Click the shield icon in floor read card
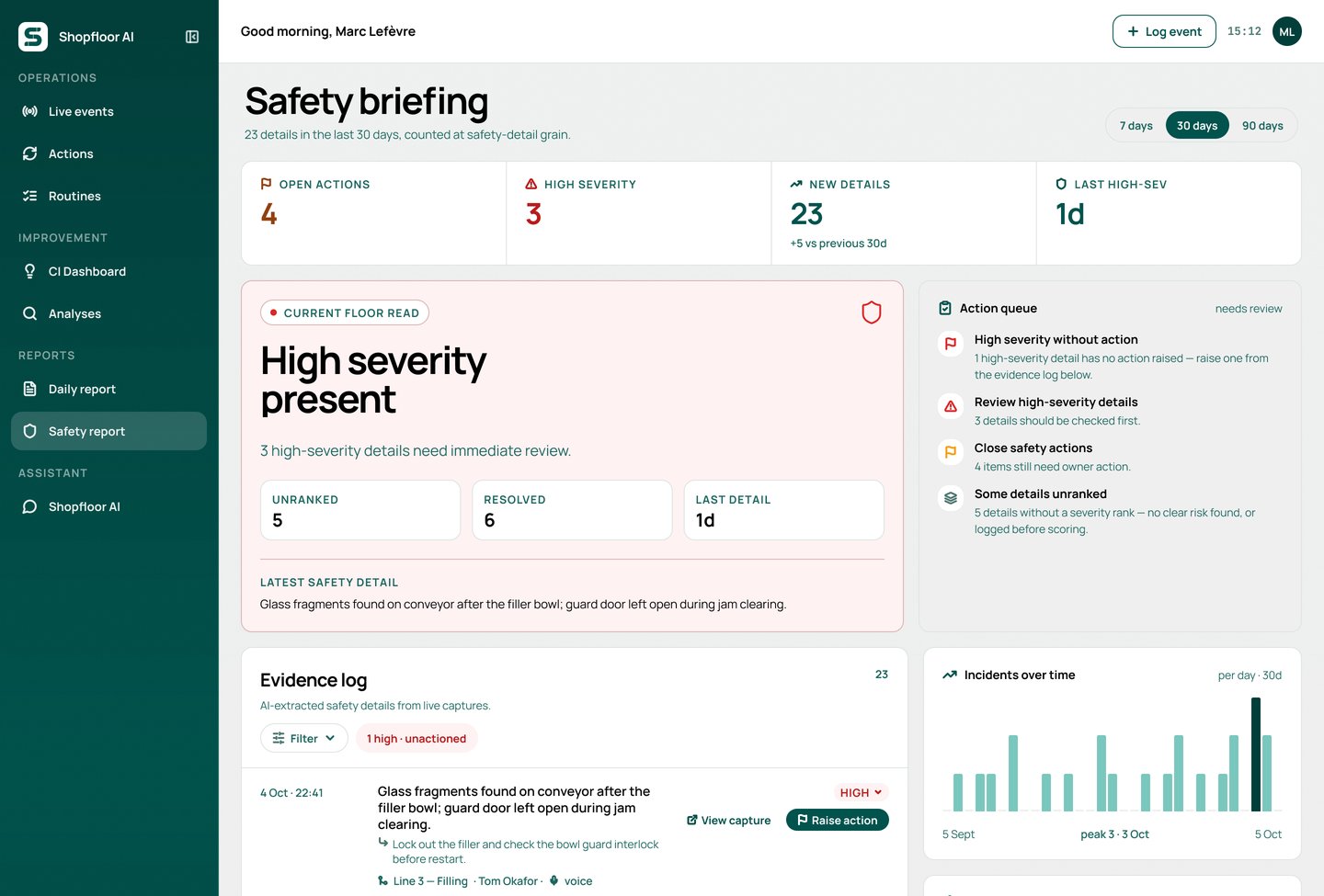 (871, 312)
